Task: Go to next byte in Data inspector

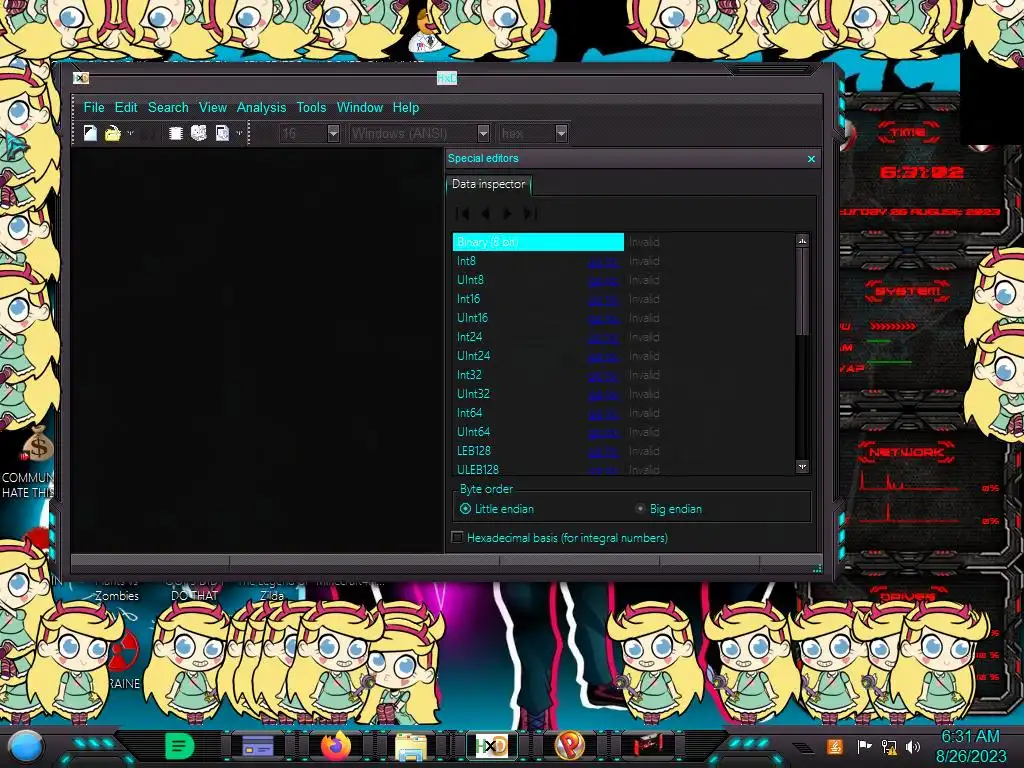Action: click(x=507, y=213)
